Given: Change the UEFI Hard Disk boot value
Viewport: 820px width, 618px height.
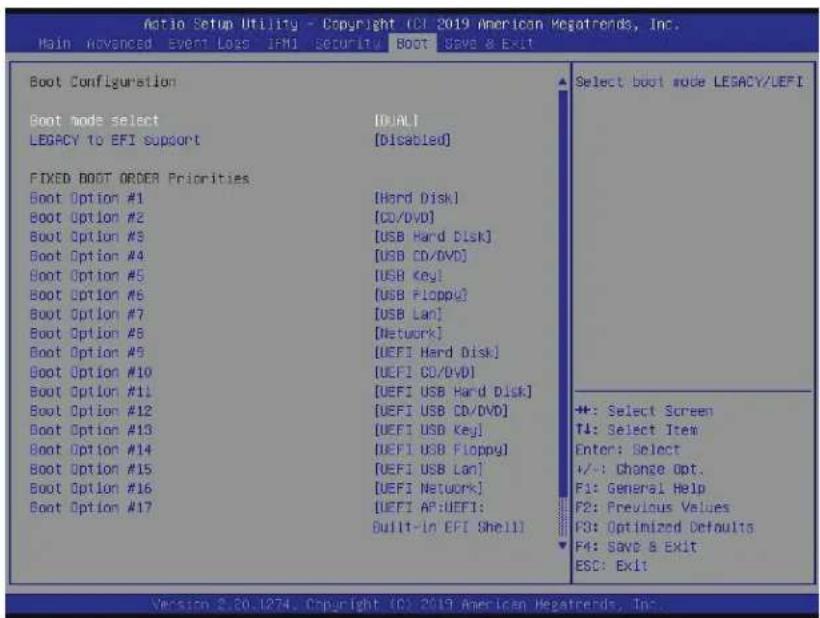Looking at the screenshot, I should 436,353.
